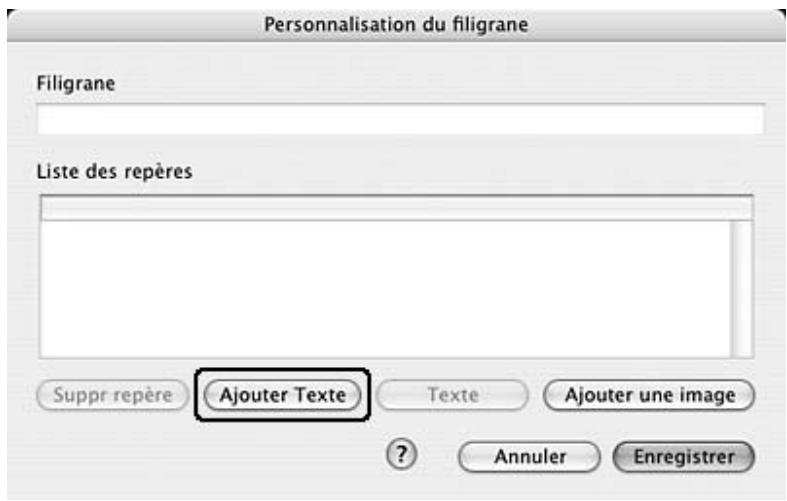Click the round help button beside Annuler

pyautogui.click(x=401, y=455)
